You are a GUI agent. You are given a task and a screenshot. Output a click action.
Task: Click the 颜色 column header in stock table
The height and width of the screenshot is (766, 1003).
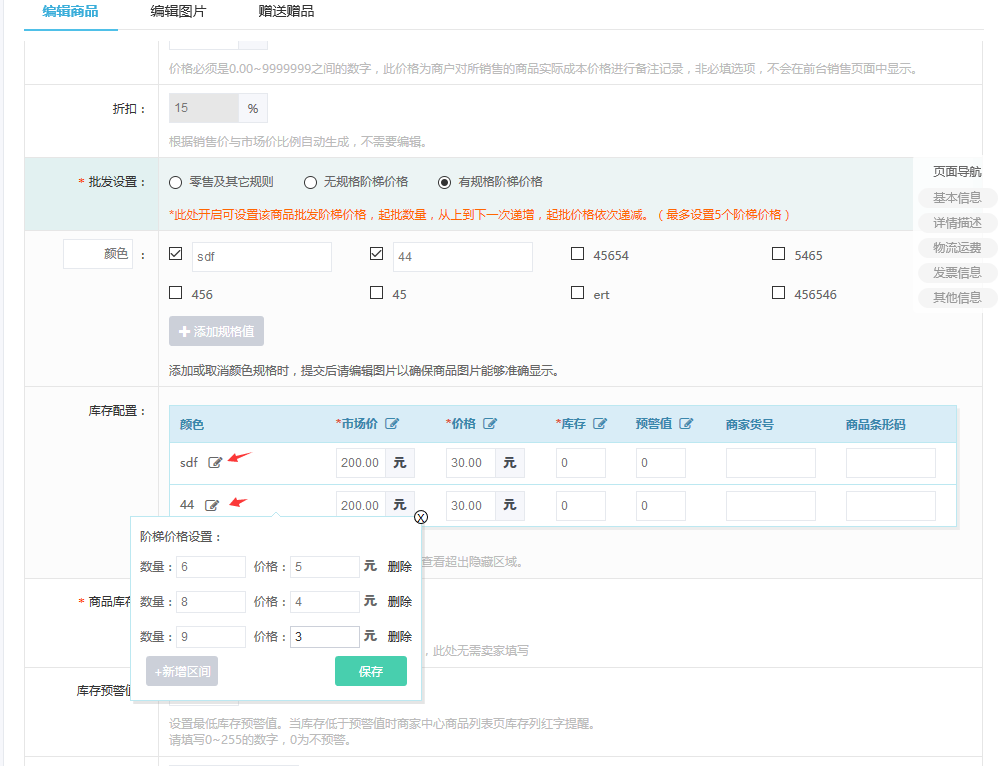pyautogui.click(x=192, y=424)
